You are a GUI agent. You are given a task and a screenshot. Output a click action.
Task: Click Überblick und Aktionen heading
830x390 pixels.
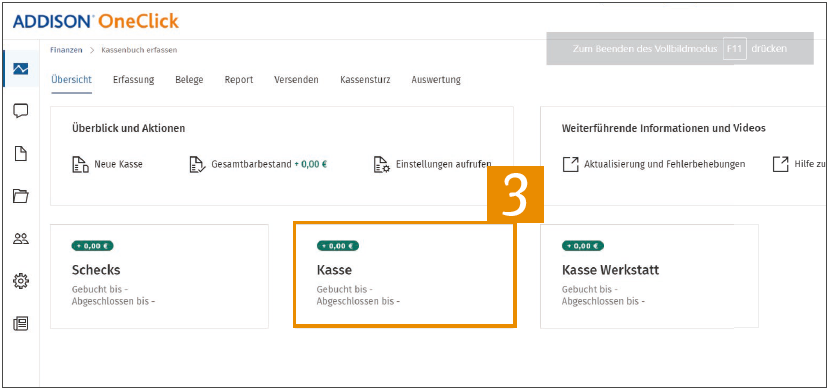128,129
